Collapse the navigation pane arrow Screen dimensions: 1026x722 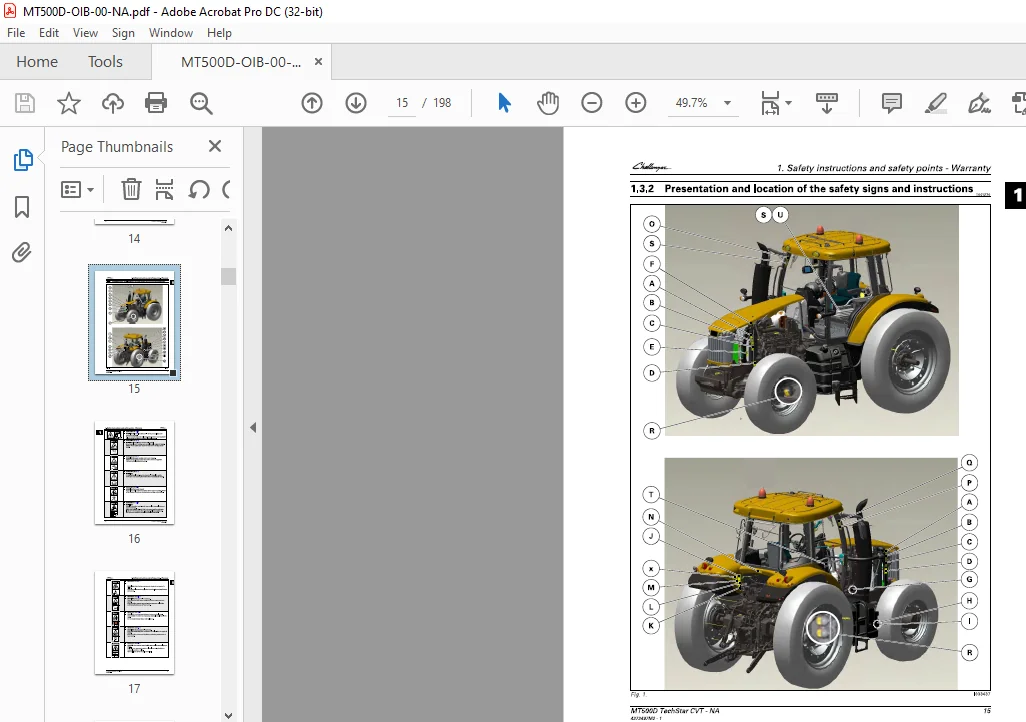pos(253,427)
